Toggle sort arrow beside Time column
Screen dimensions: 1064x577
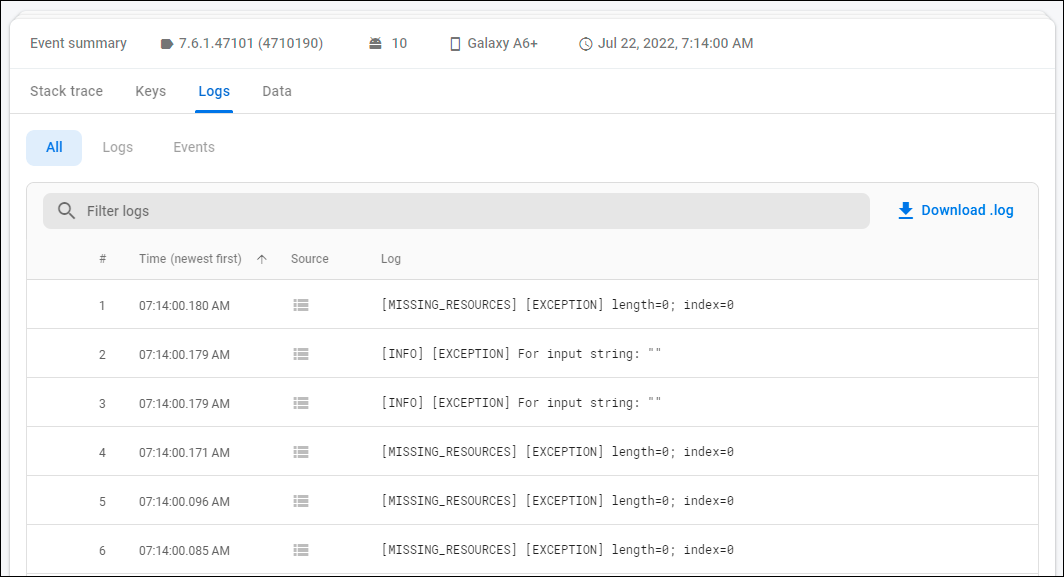coord(262,259)
